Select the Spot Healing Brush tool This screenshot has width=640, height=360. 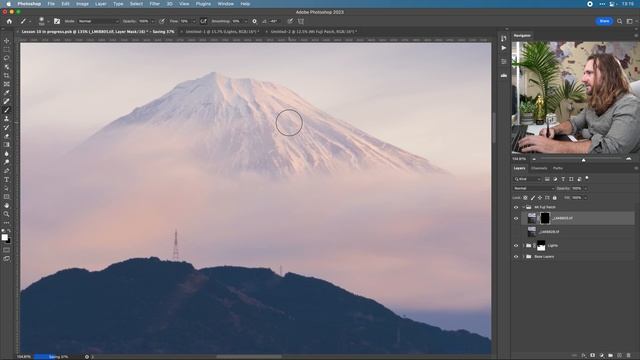click(x=7, y=101)
